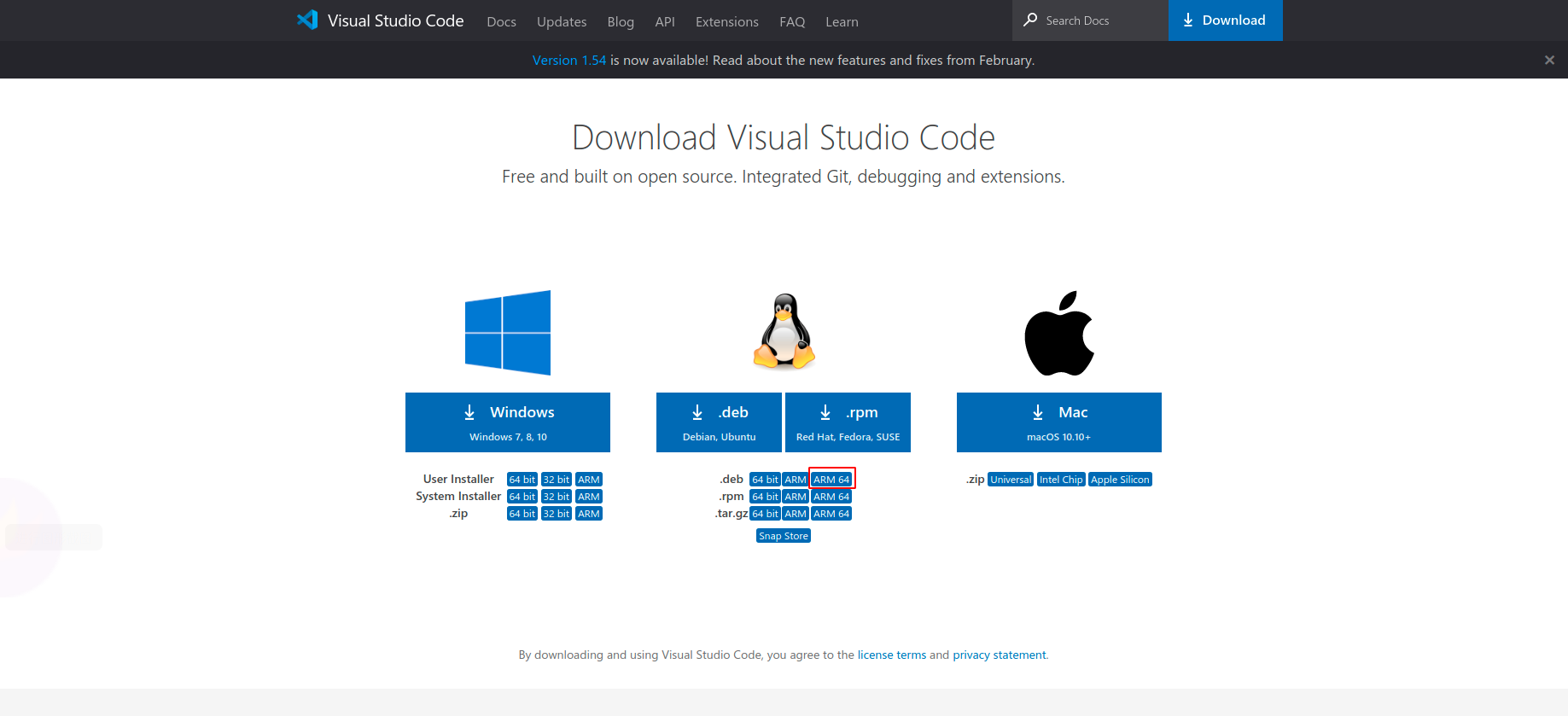Screen dimensions: 1568x716
Task: Click the top Download button
Action: point(1225,20)
